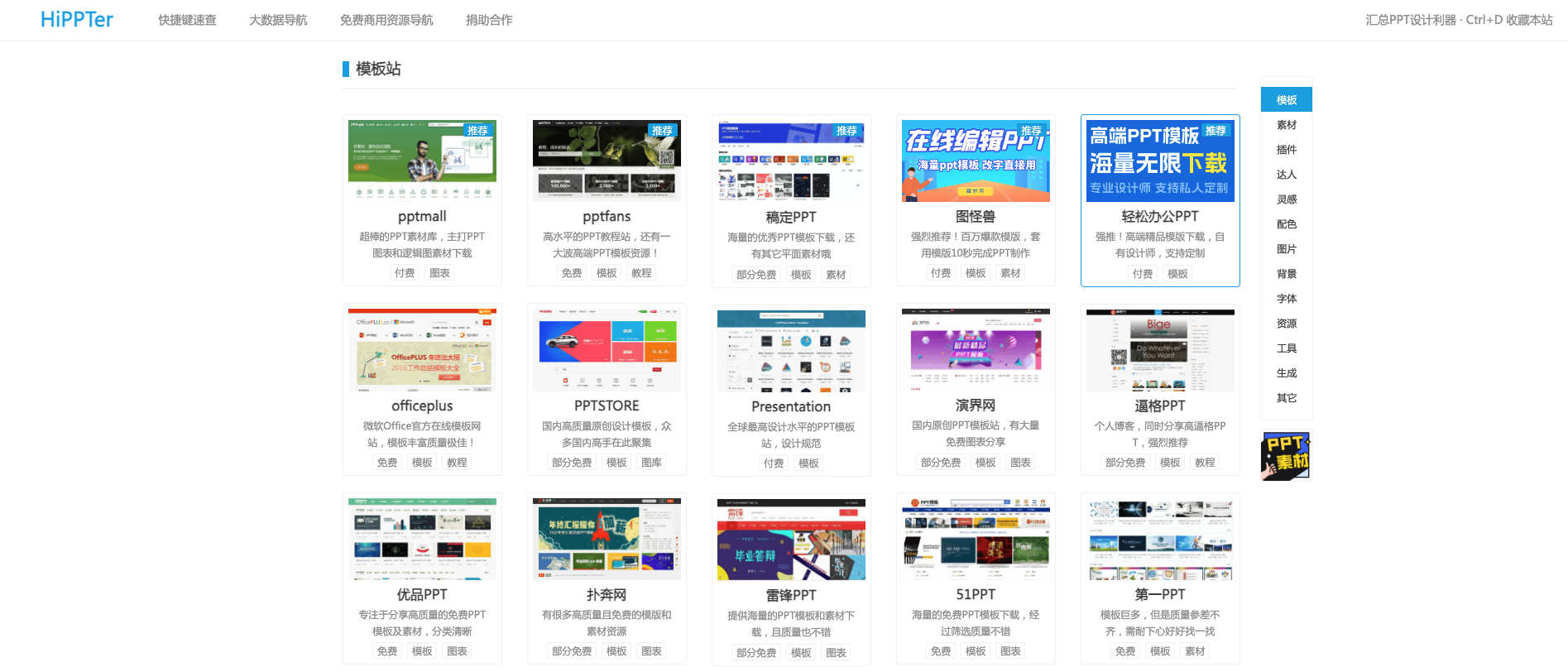The image size is (1568, 672).
Task: Select 素材 in the side navigation
Action: tap(1287, 125)
